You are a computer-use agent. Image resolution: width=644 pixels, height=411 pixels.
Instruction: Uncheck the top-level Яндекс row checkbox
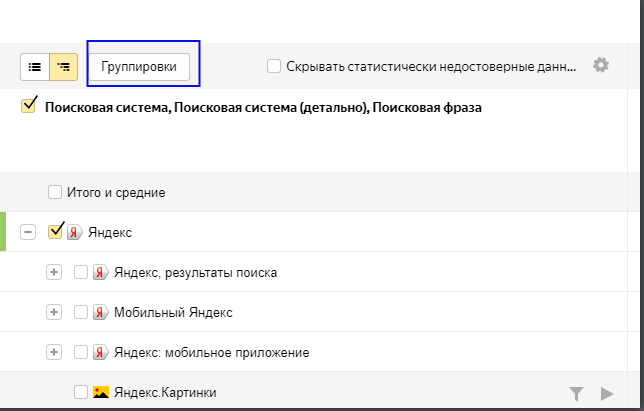[x=55, y=231]
